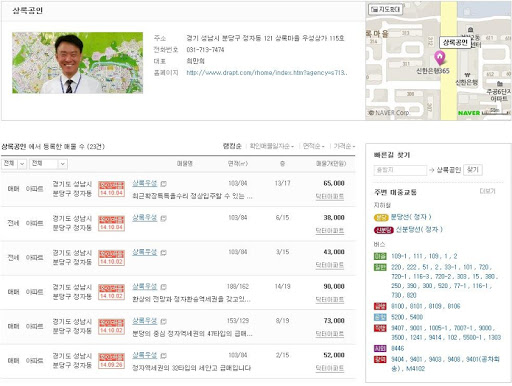Click the dark red Sinbundang line badge

[384, 230]
